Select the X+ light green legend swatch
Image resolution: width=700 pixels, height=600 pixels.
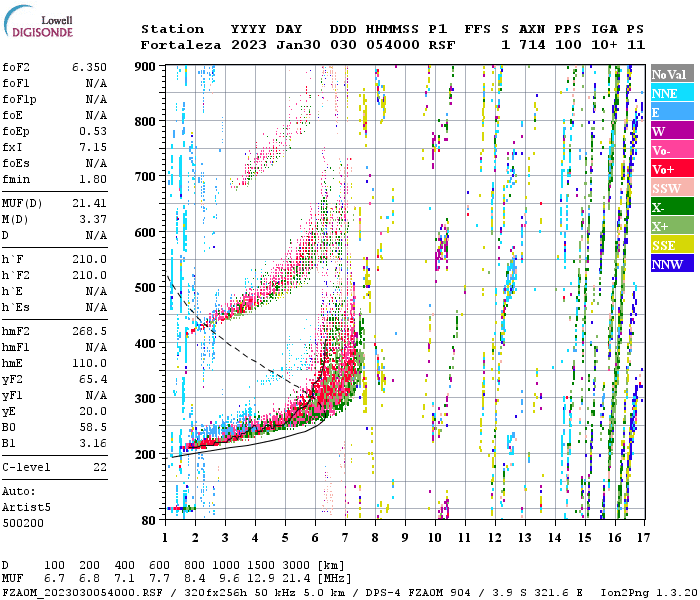pos(672,225)
